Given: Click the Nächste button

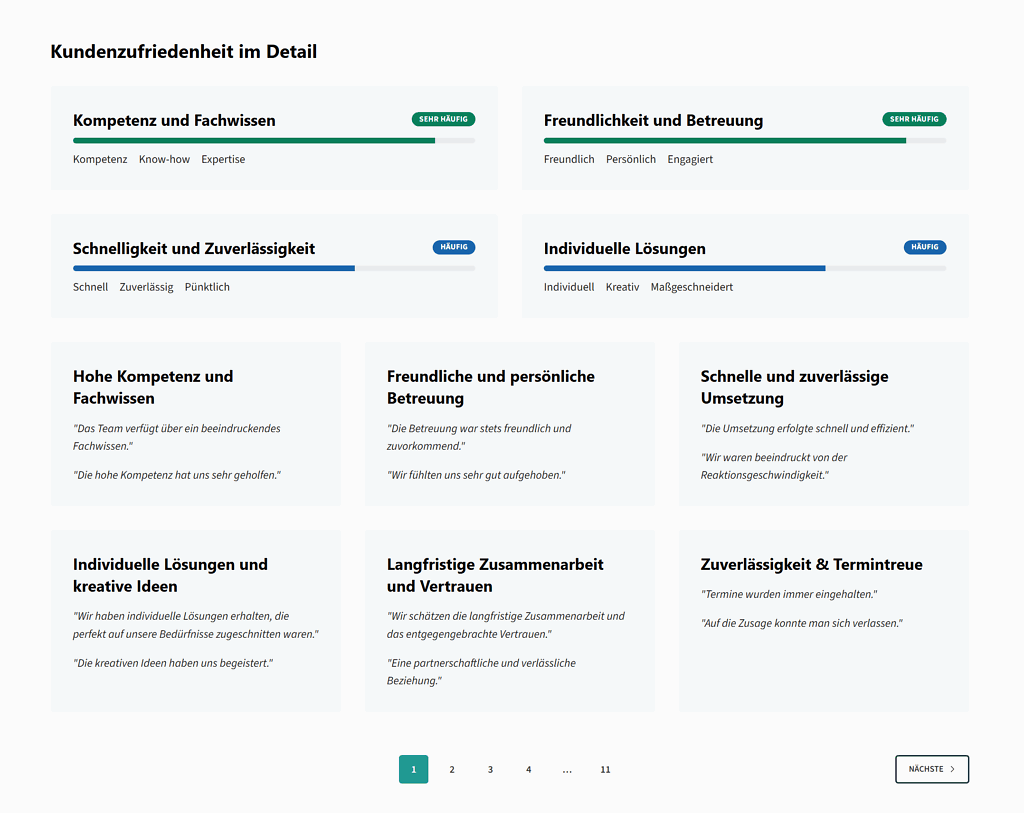Looking at the screenshot, I should pyautogui.click(x=932, y=769).
